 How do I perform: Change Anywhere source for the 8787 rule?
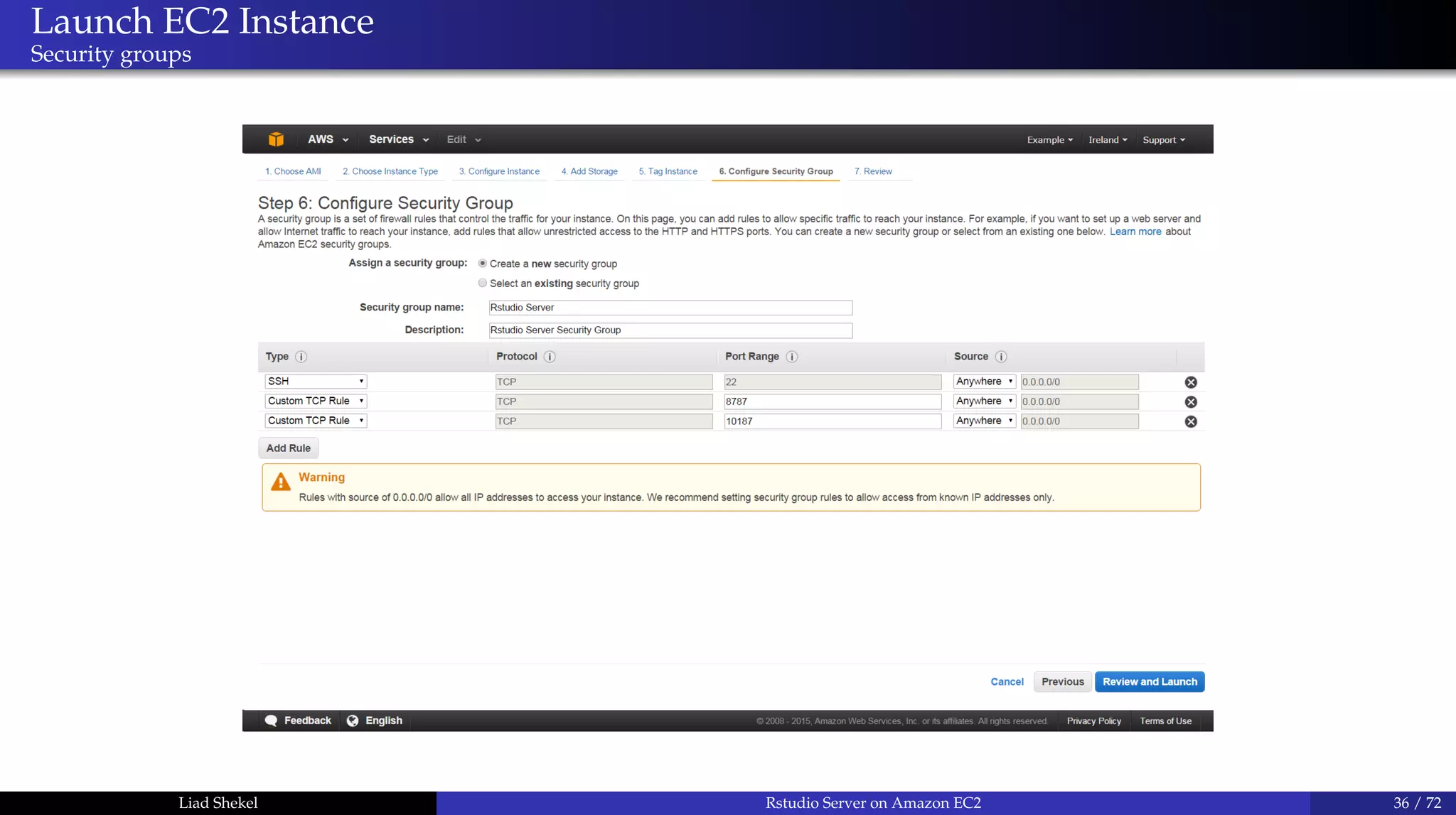click(985, 401)
